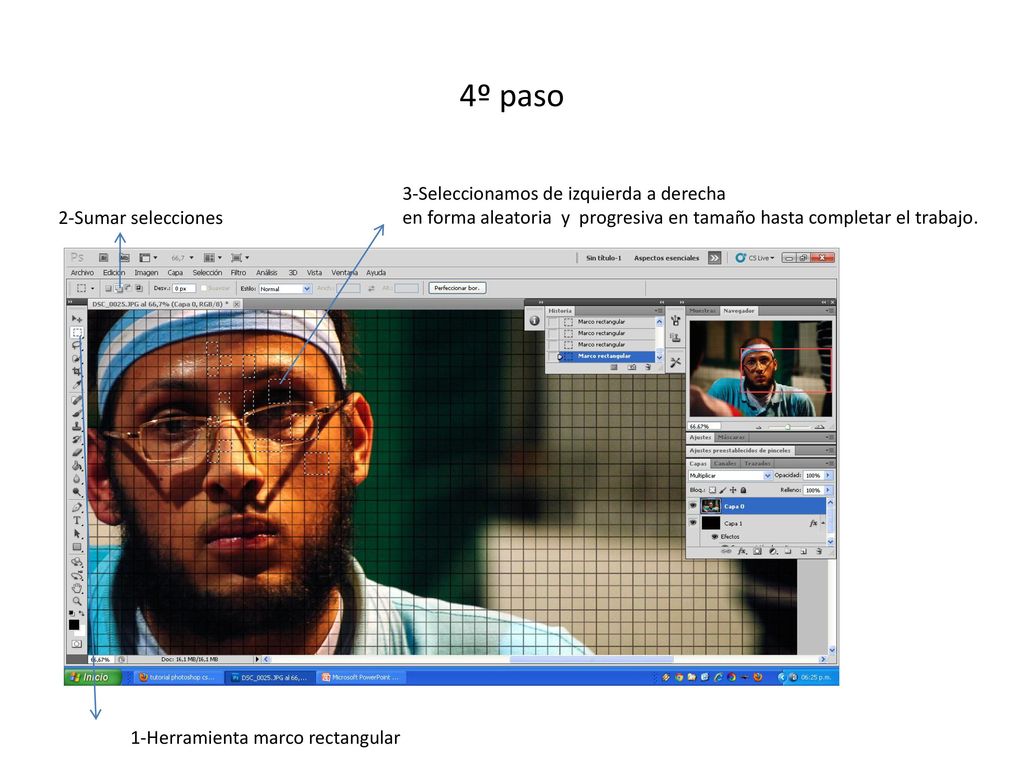Enable Intersect with selection mode
Screen dimensions: 1024x768
pos(138,288)
